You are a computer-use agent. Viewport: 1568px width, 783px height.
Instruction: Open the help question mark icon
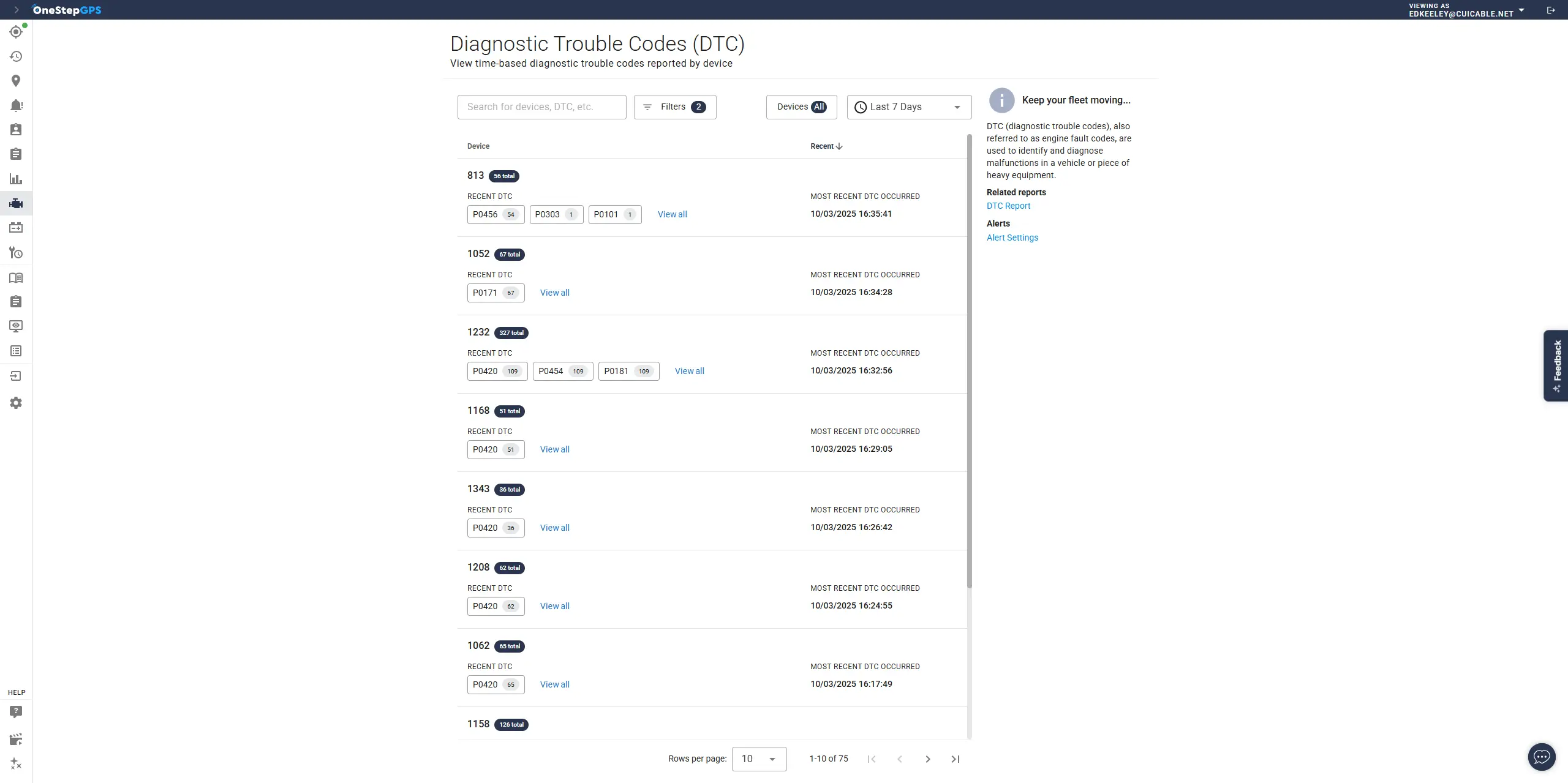(16, 711)
